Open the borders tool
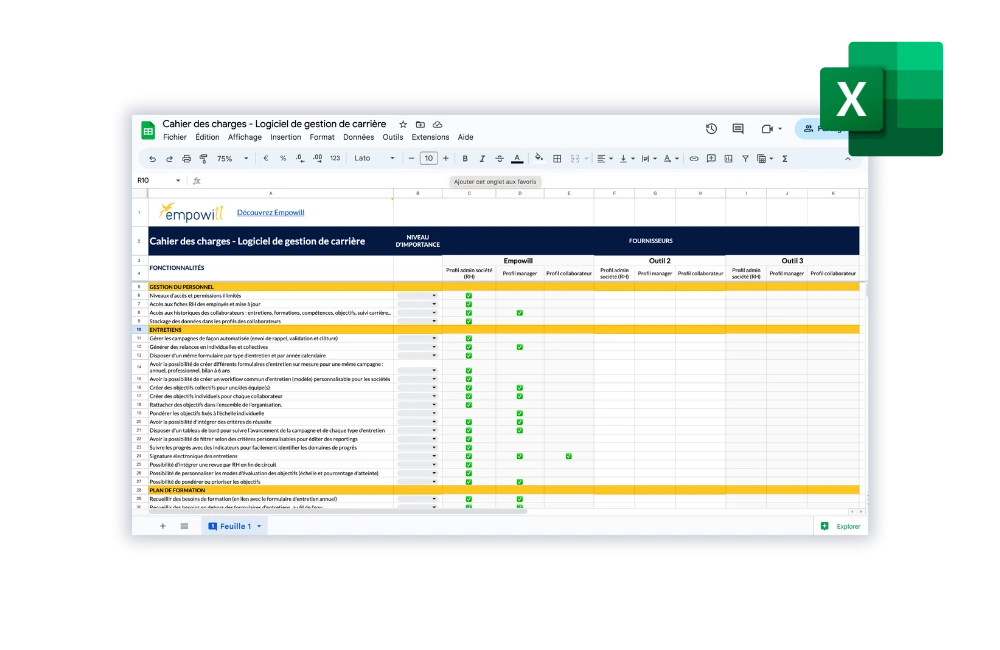This screenshot has width=1000, height=650. [x=557, y=158]
